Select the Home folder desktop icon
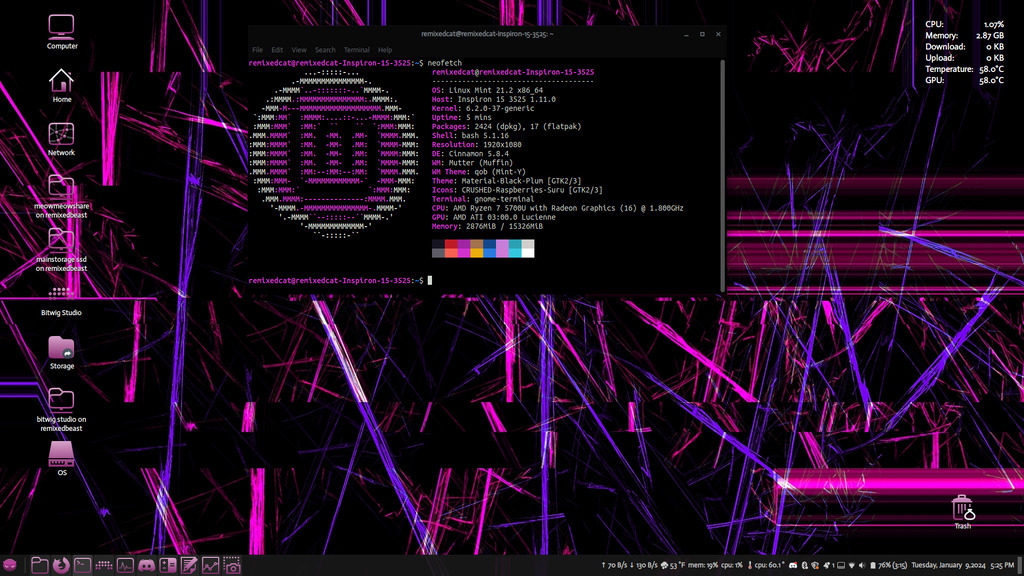Image resolution: width=1024 pixels, height=576 pixels. [62, 85]
